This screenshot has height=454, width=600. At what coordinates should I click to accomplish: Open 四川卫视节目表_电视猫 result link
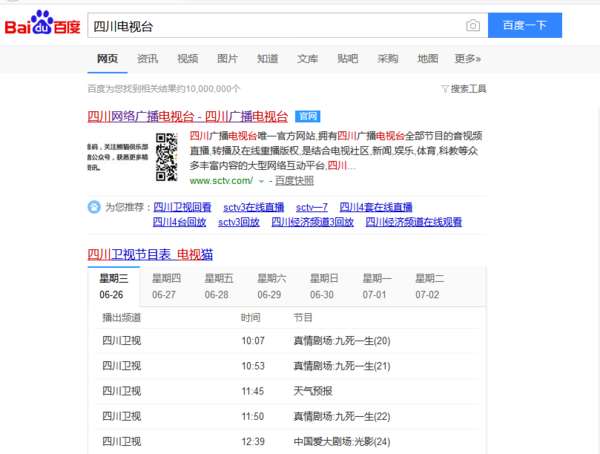point(150,255)
